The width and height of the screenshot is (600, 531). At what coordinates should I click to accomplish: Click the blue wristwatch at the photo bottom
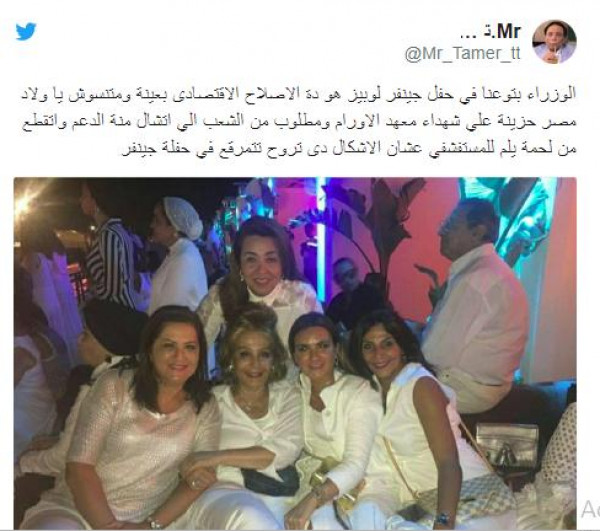tap(443, 519)
